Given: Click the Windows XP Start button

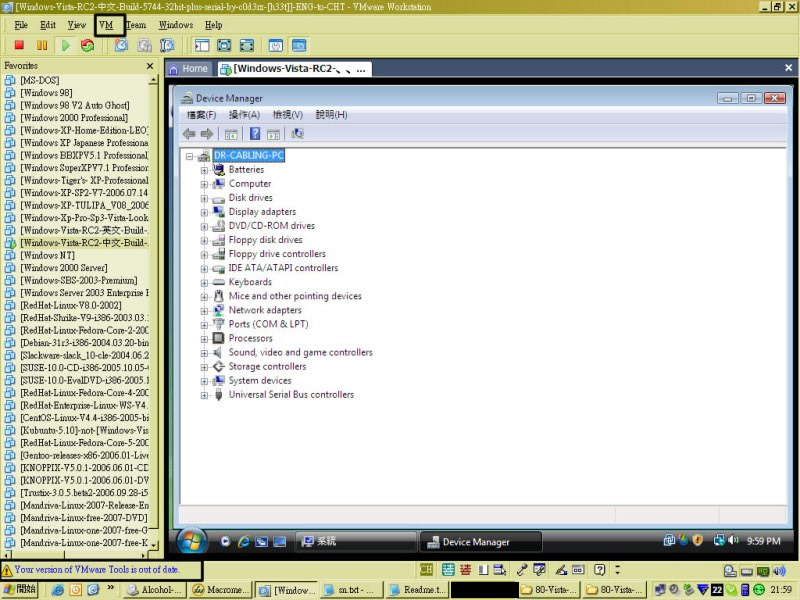Looking at the screenshot, I should pos(20,589).
